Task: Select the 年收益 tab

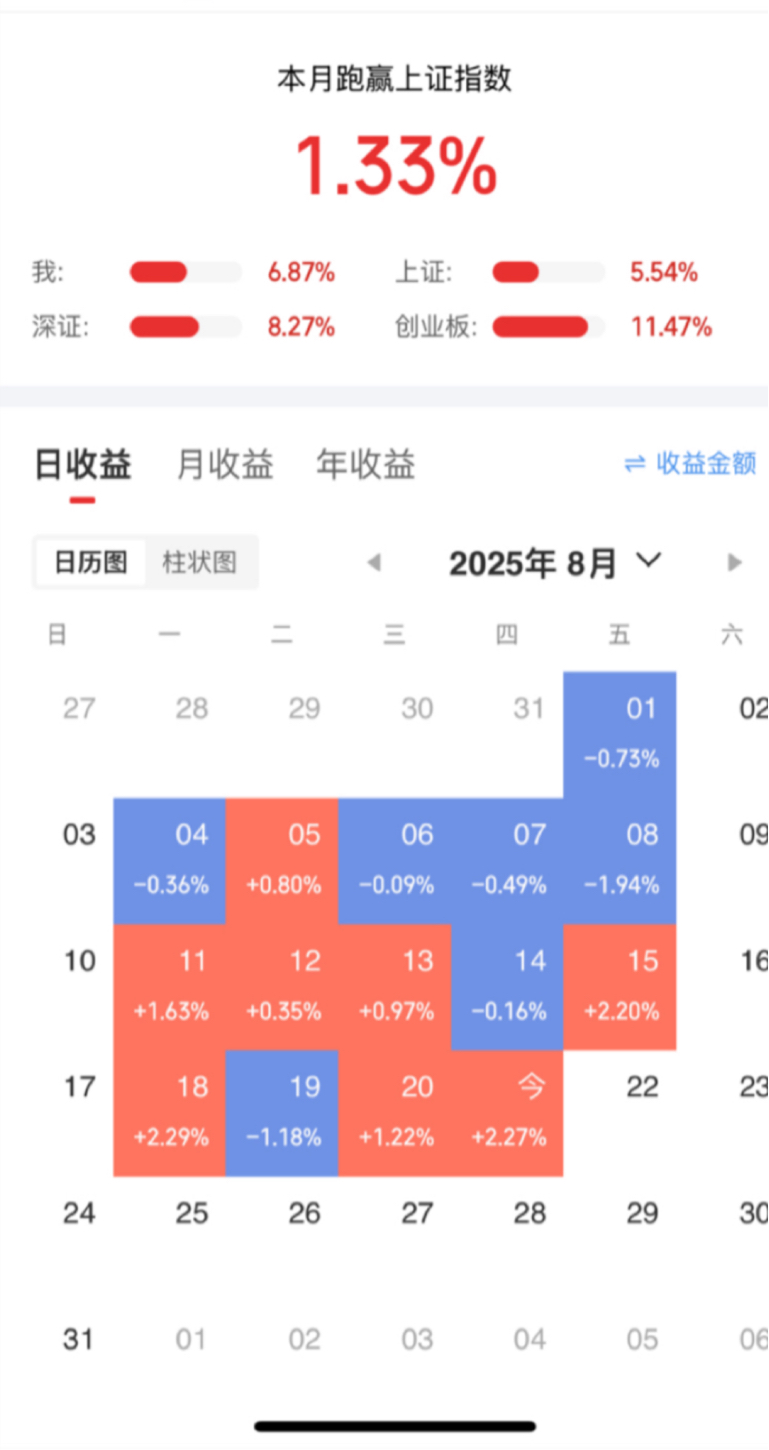Action: (x=366, y=465)
